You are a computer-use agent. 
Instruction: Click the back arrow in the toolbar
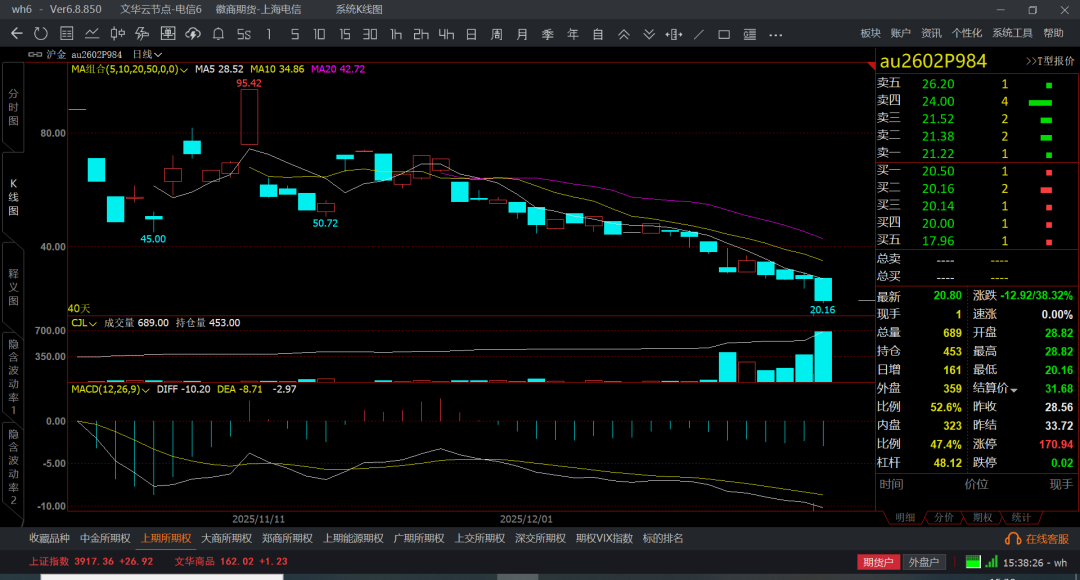click(16, 33)
